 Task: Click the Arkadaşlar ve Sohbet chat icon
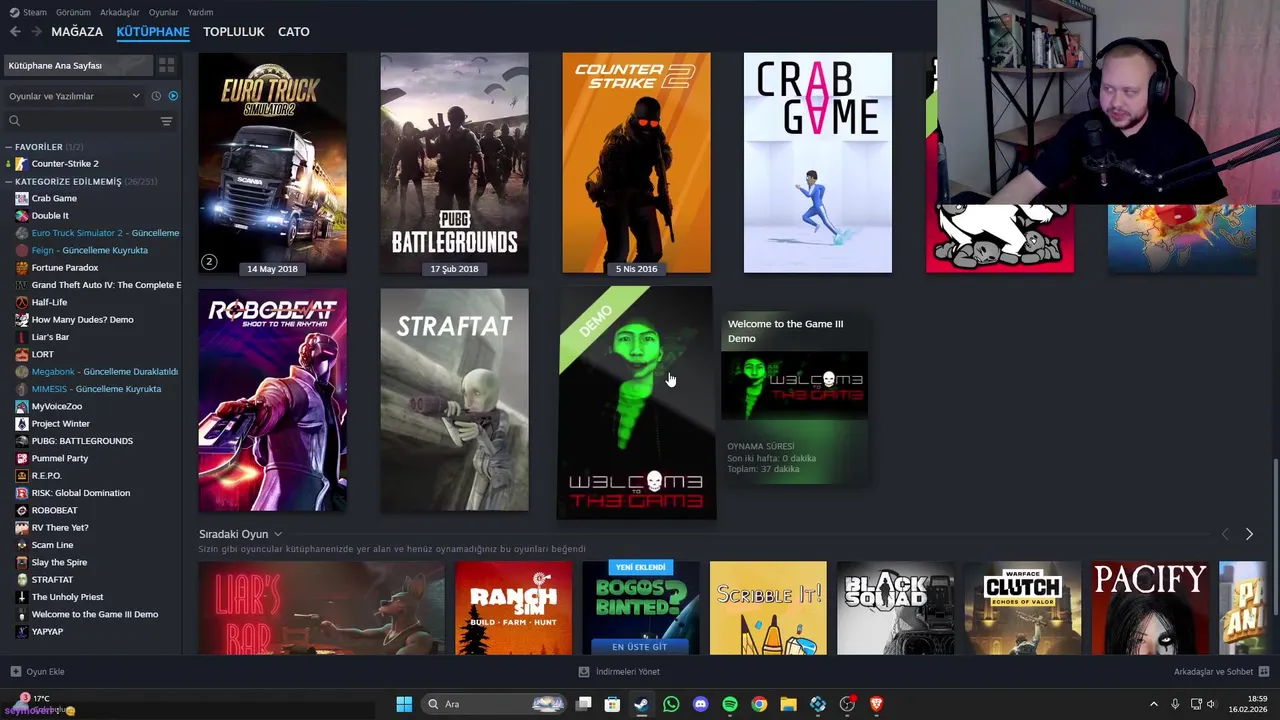(1264, 672)
